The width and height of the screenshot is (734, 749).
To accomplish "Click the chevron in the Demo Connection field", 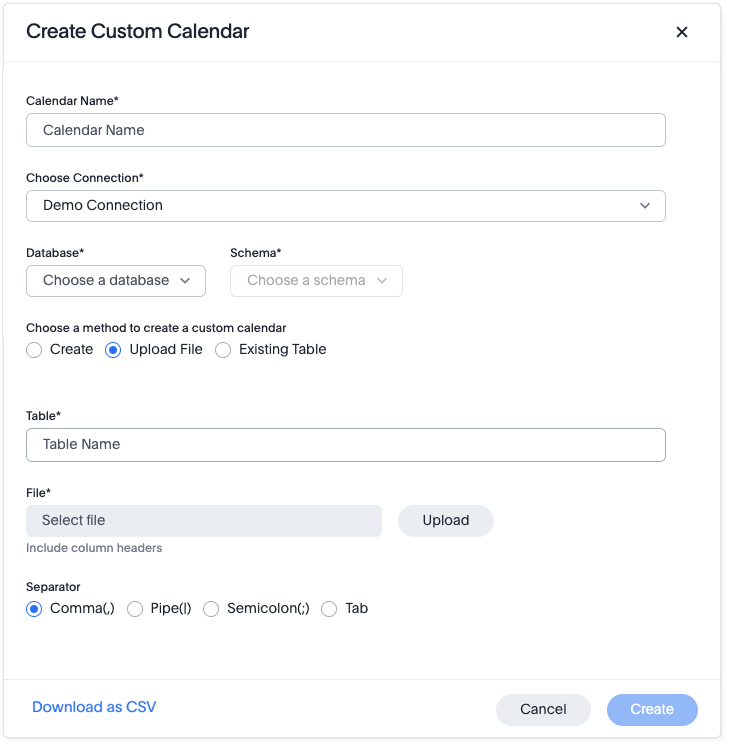I will pos(645,206).
